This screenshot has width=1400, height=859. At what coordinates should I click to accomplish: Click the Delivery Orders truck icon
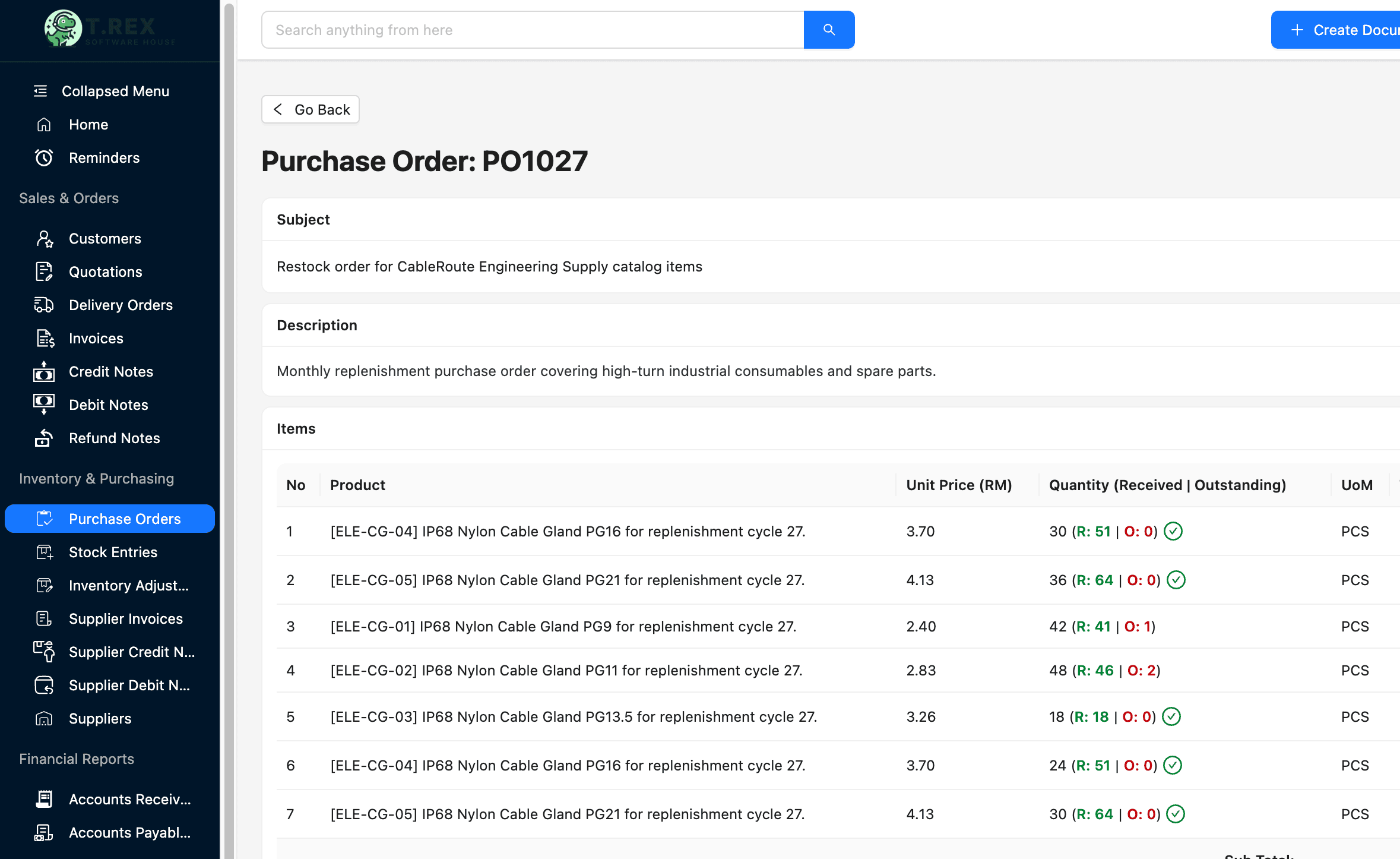pos(44,305)
